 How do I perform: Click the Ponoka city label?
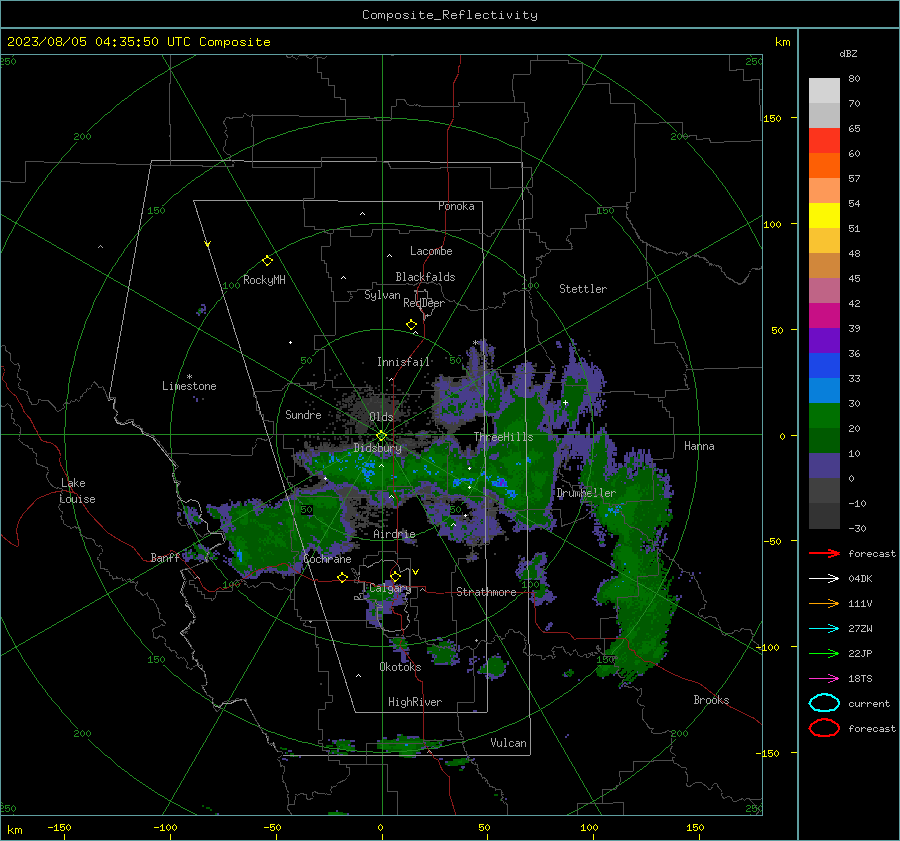[456, 206]
